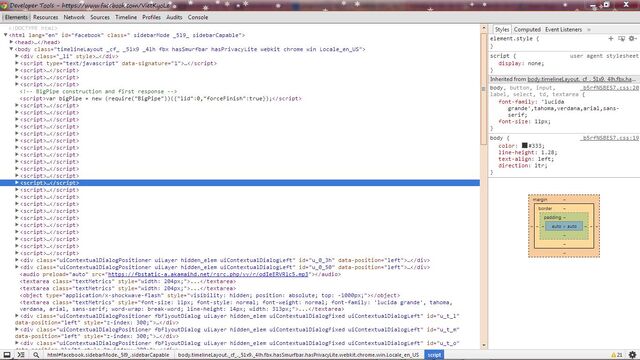
Task: Open the Sources panel tab
Action: (x=100, y=17)
